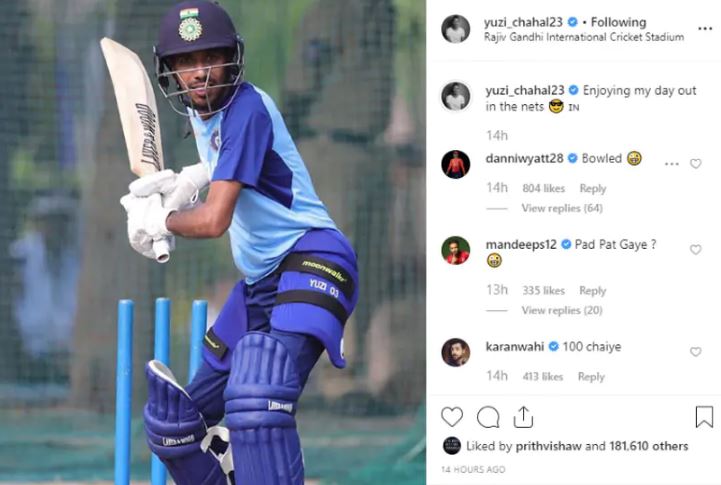View the 804 likes on the Bowled comment
This screenshot has height=485, width=721.
[544, 188]
